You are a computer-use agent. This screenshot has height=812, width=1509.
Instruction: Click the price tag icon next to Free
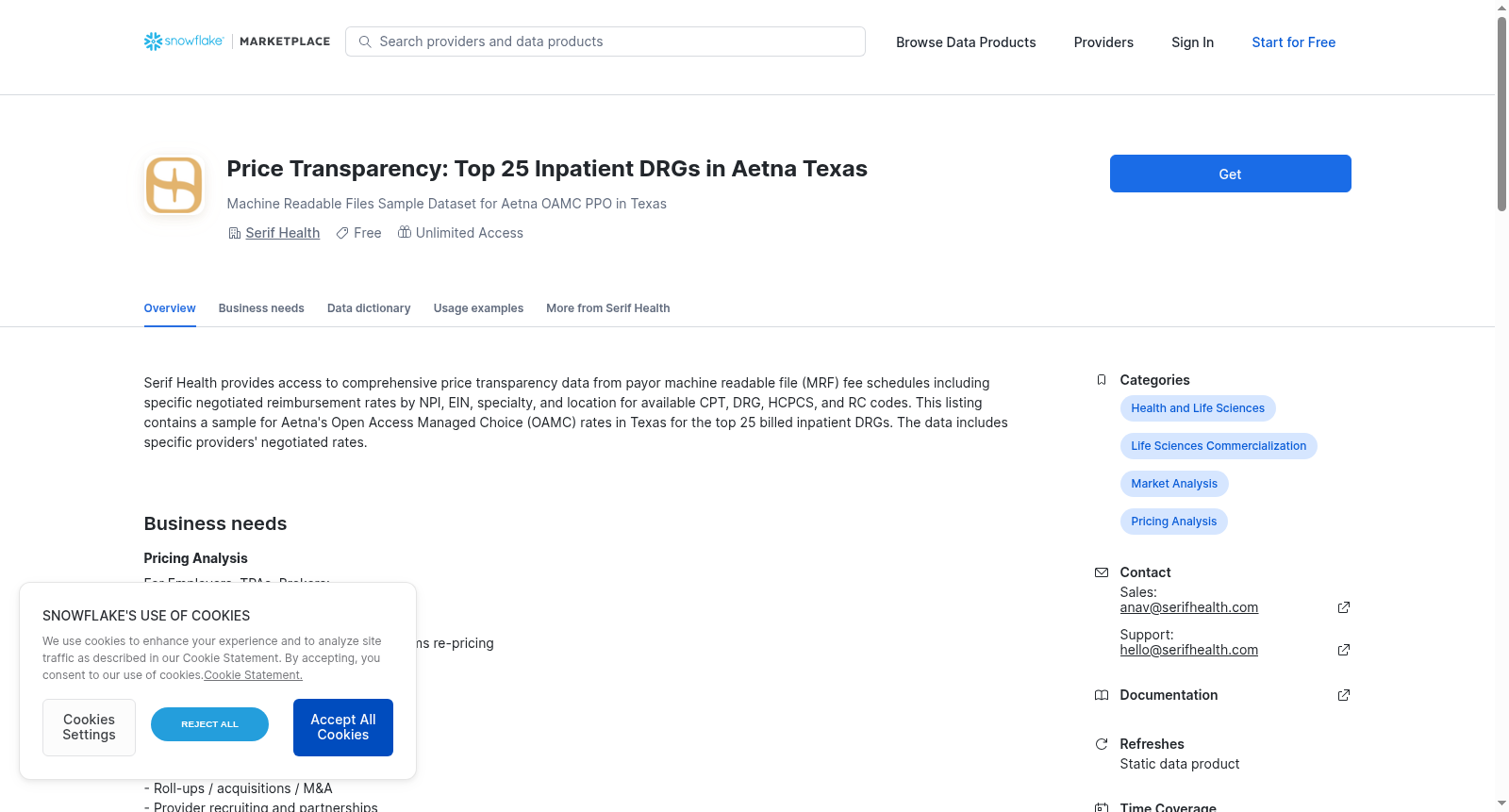tap(342, 233)
